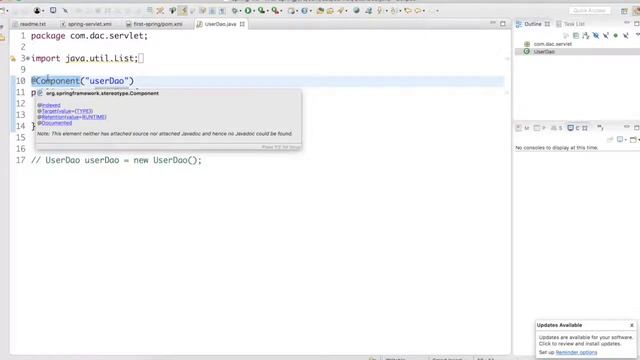This screenshot has width=640, height=360.
Task: Switch to the Markers tab in bottom panel
Action: [x=522, y=128]
